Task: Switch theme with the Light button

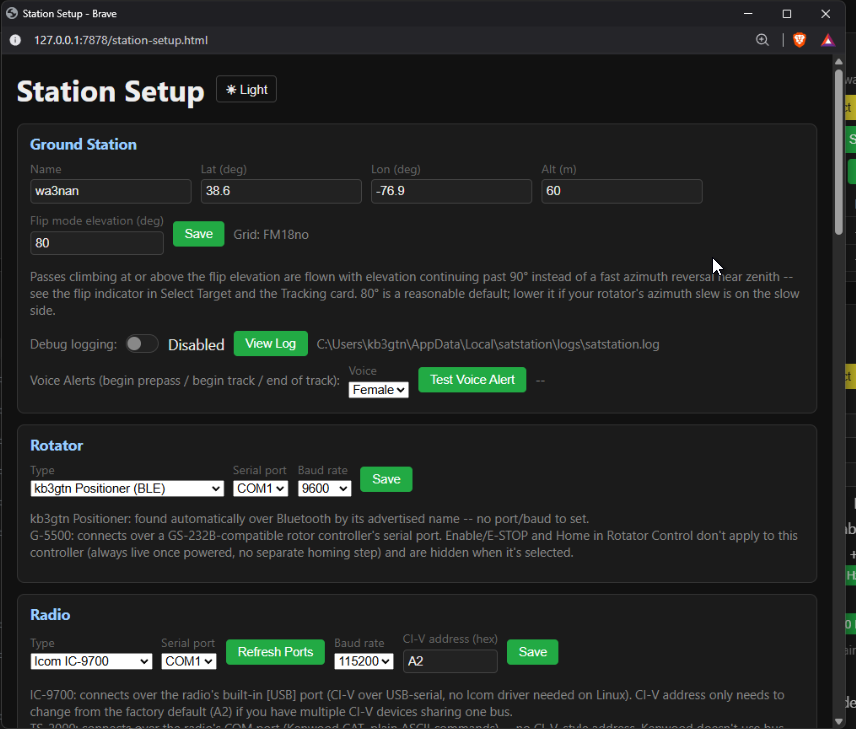Action: point(246,89)
